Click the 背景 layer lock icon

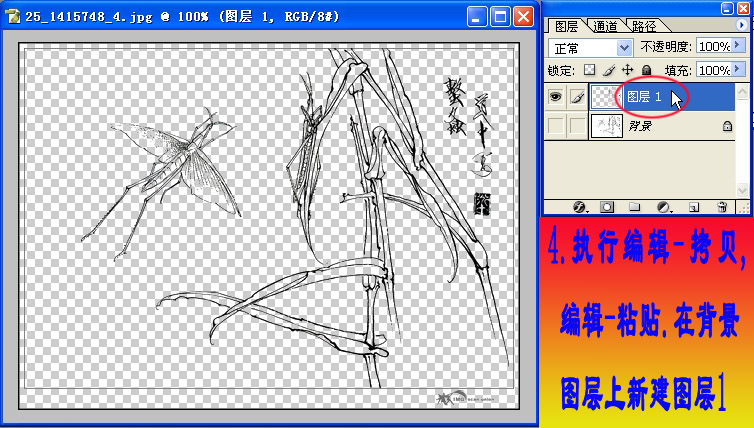[x=728, y=126]
